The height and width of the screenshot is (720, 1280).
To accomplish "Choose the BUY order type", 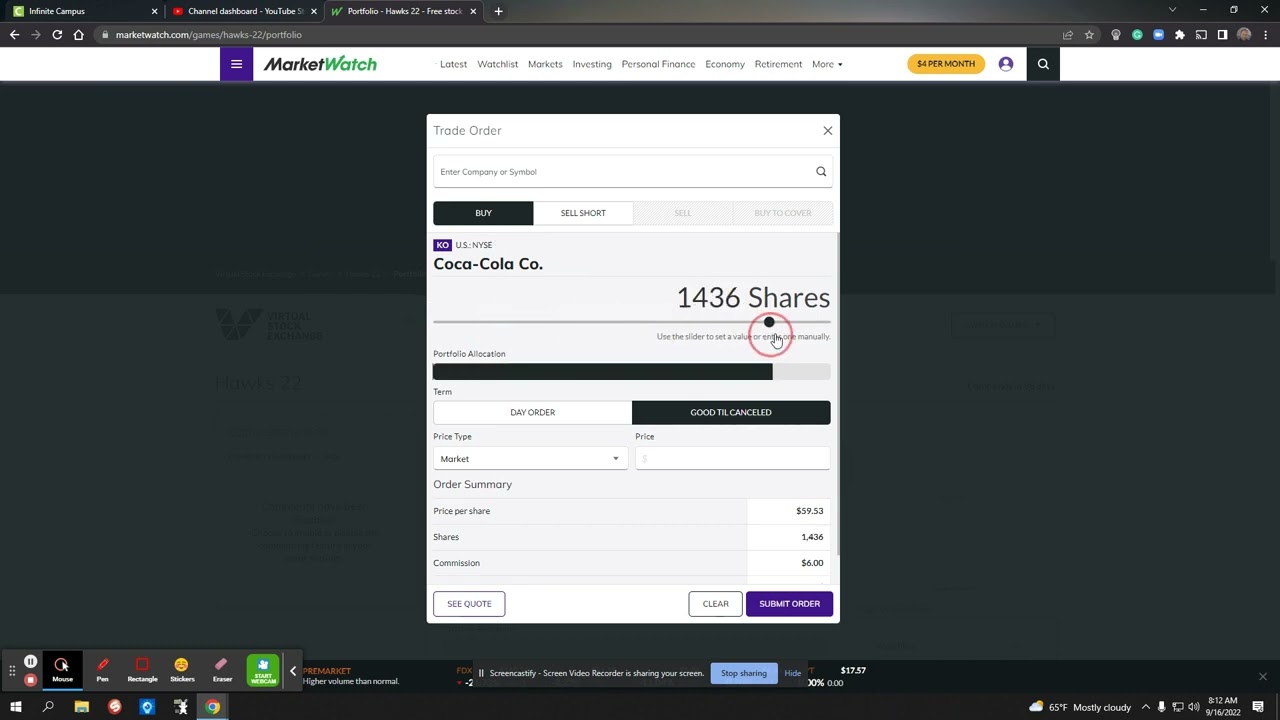I will (x=483, y=213).
